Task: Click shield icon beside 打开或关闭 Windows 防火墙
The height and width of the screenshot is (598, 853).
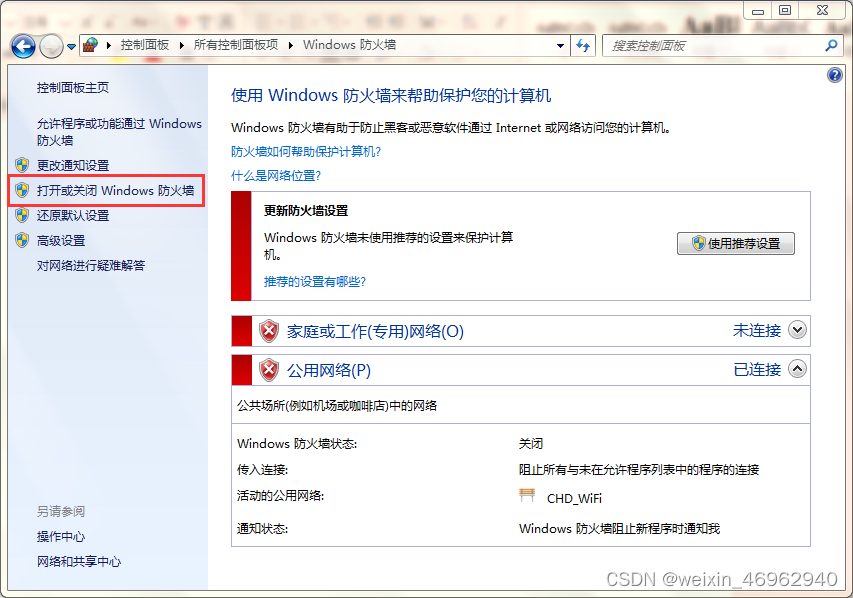Action: [22, 190]
